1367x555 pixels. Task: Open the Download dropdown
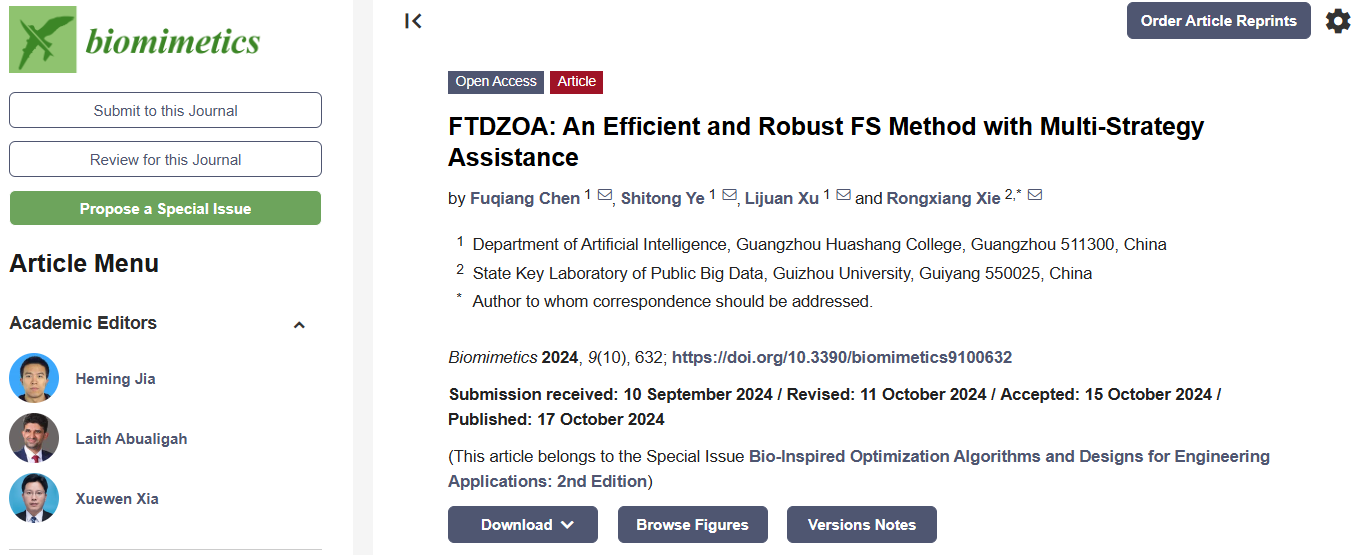pyautogui.click(x=522, y=525)
